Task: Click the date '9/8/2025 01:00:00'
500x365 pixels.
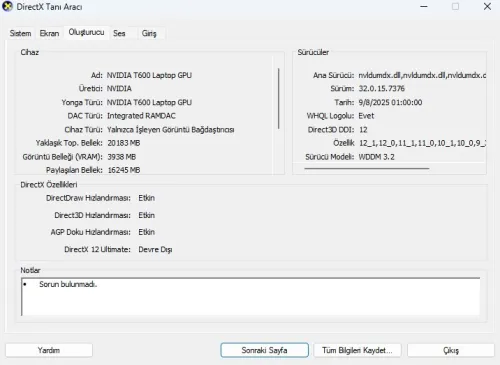Action: [x=390, y=102]
